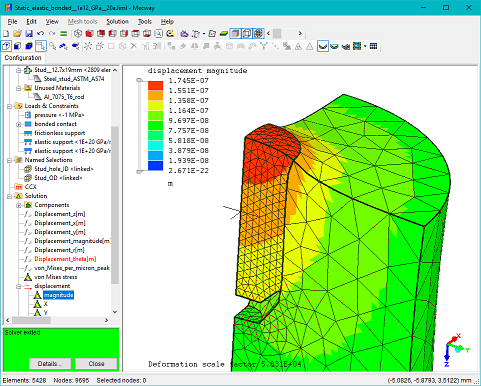
Task: Open a model with the folder icon
Action: click(17, 33)
